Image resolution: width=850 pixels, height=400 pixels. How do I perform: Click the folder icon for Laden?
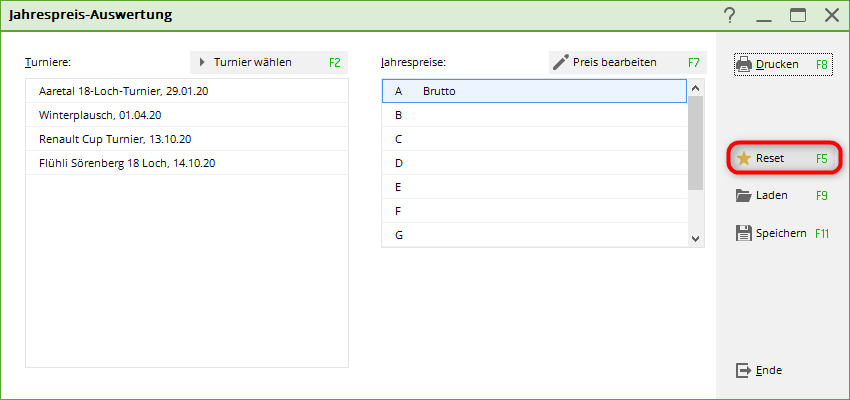744,196
